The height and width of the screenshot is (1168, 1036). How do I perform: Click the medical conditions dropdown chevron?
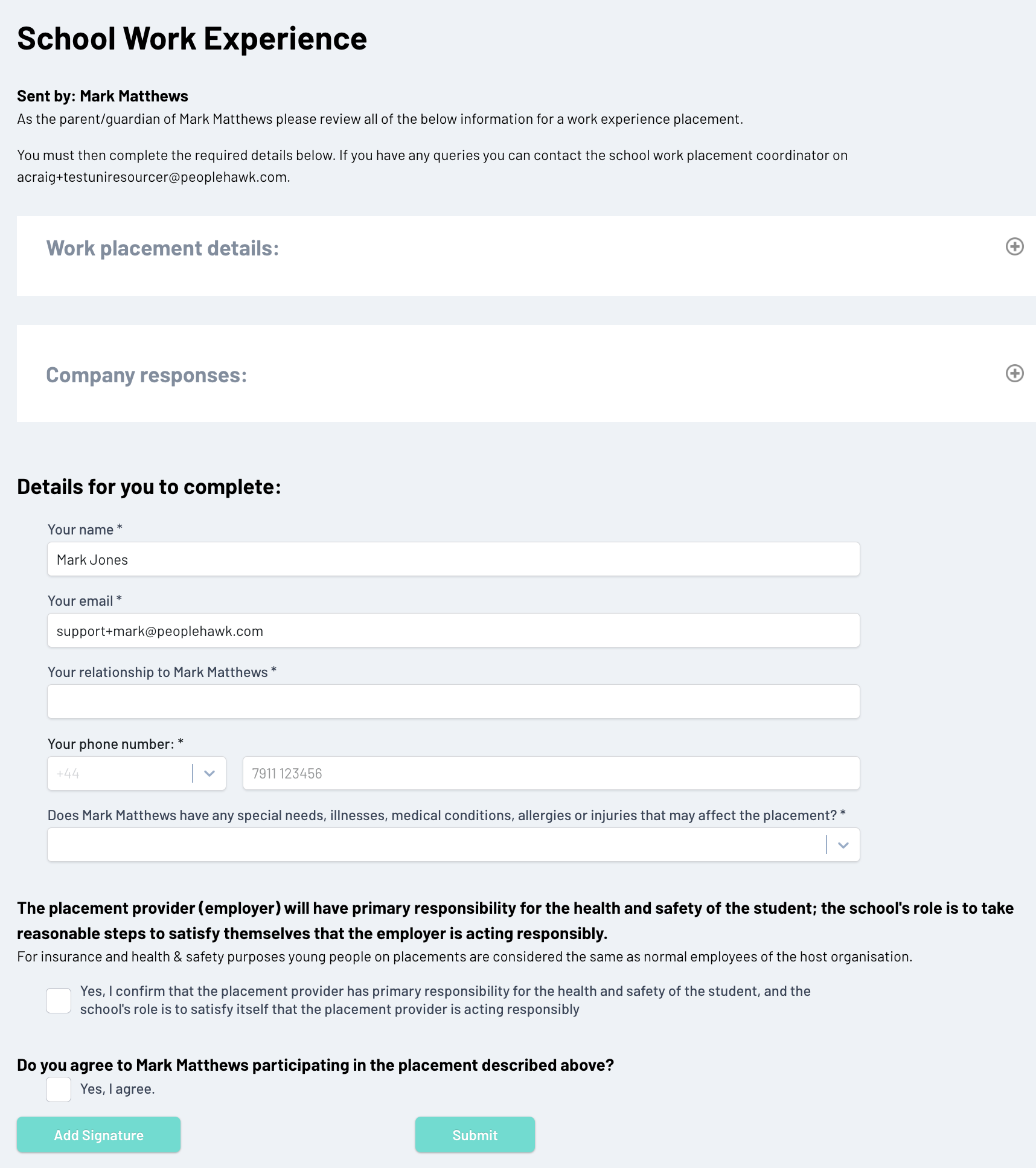843,845
